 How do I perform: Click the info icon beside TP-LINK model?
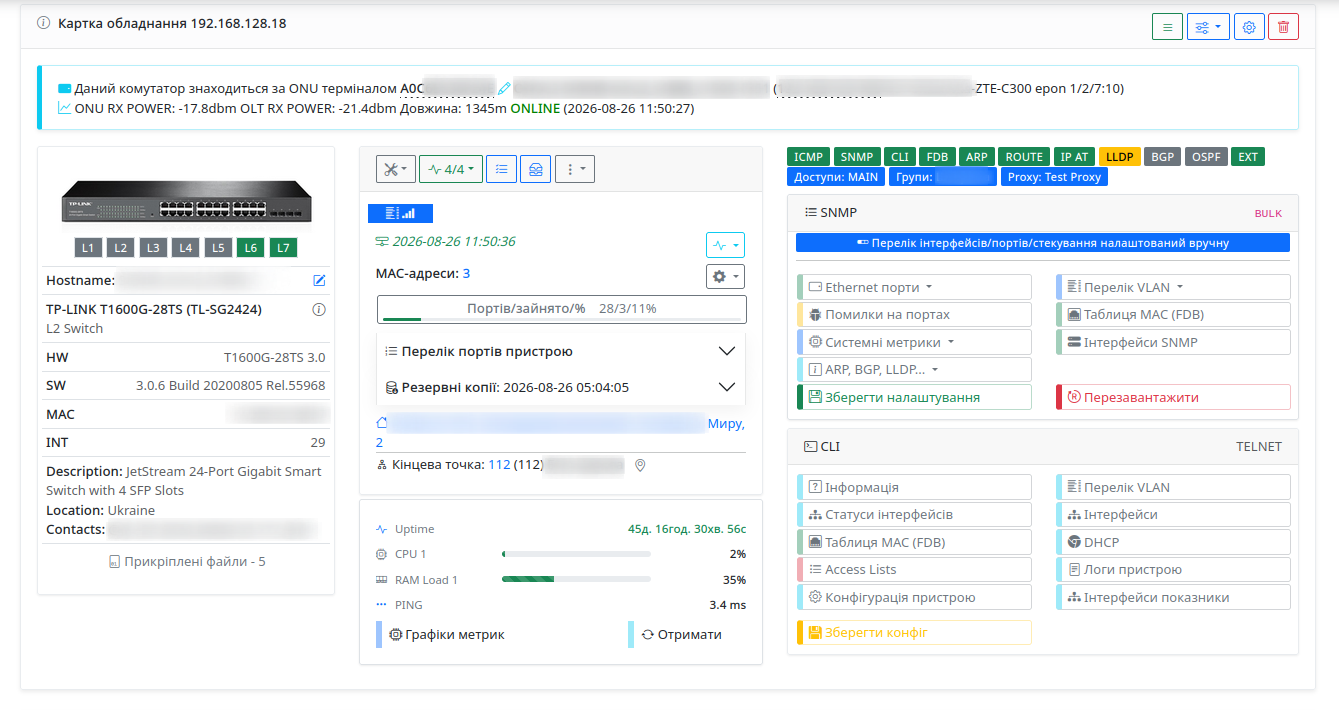pos(319,310)
